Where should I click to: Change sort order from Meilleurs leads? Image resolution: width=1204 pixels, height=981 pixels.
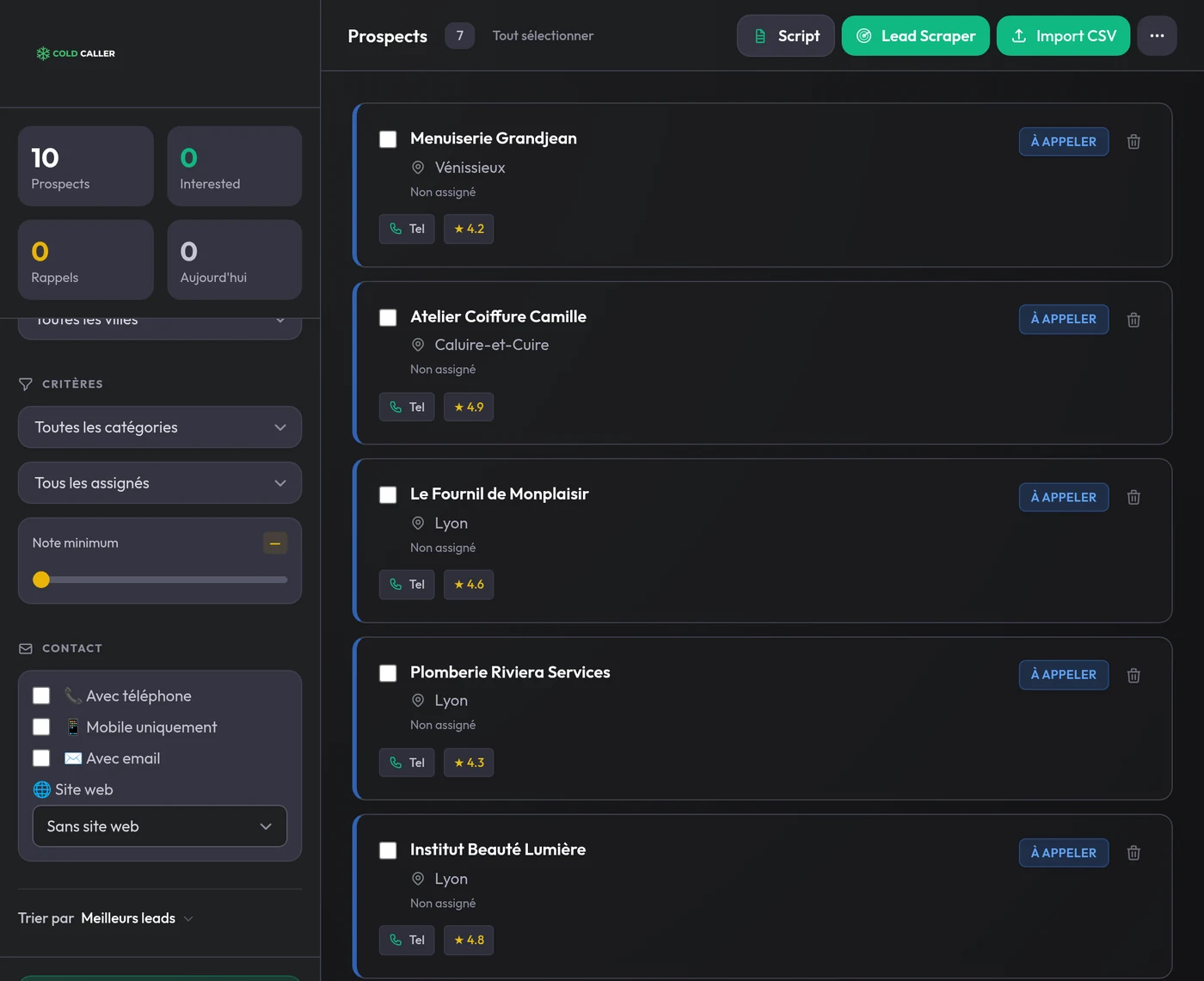click(x=137, y=918)
